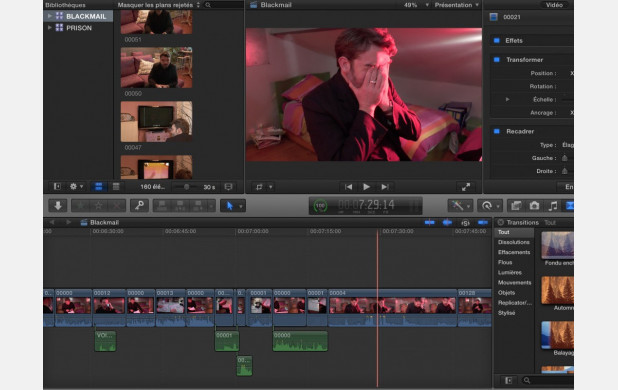The image size is (618, 390).
Task: Open the keyword editor key icon
Action: click(x=139, y=206)
